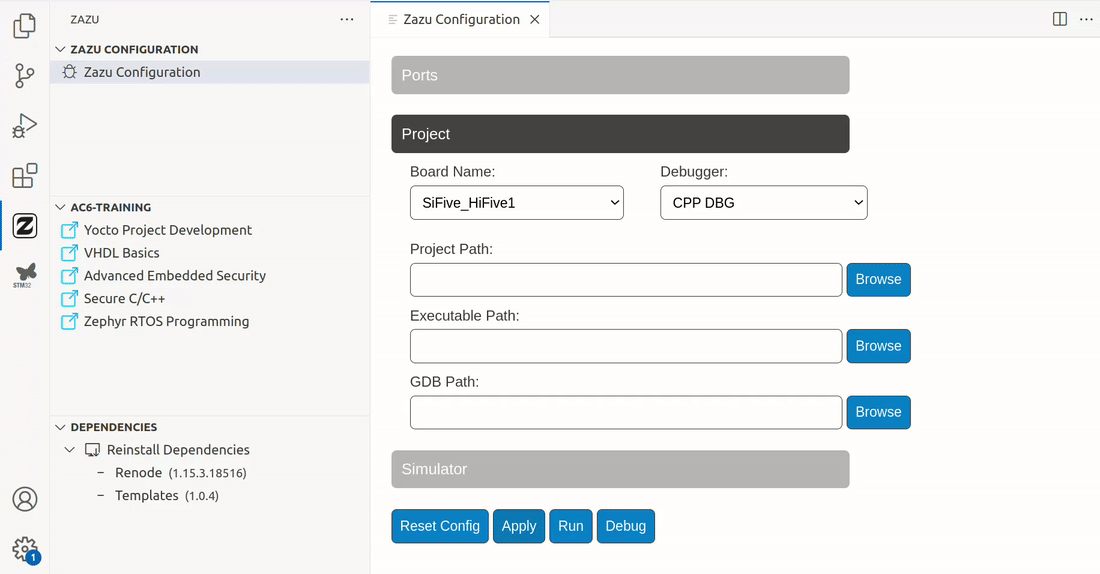Viewport: 1100px width, 574px height.
Task: Select Zazu Configuration in the sidebar
Action: coord(210,72)
